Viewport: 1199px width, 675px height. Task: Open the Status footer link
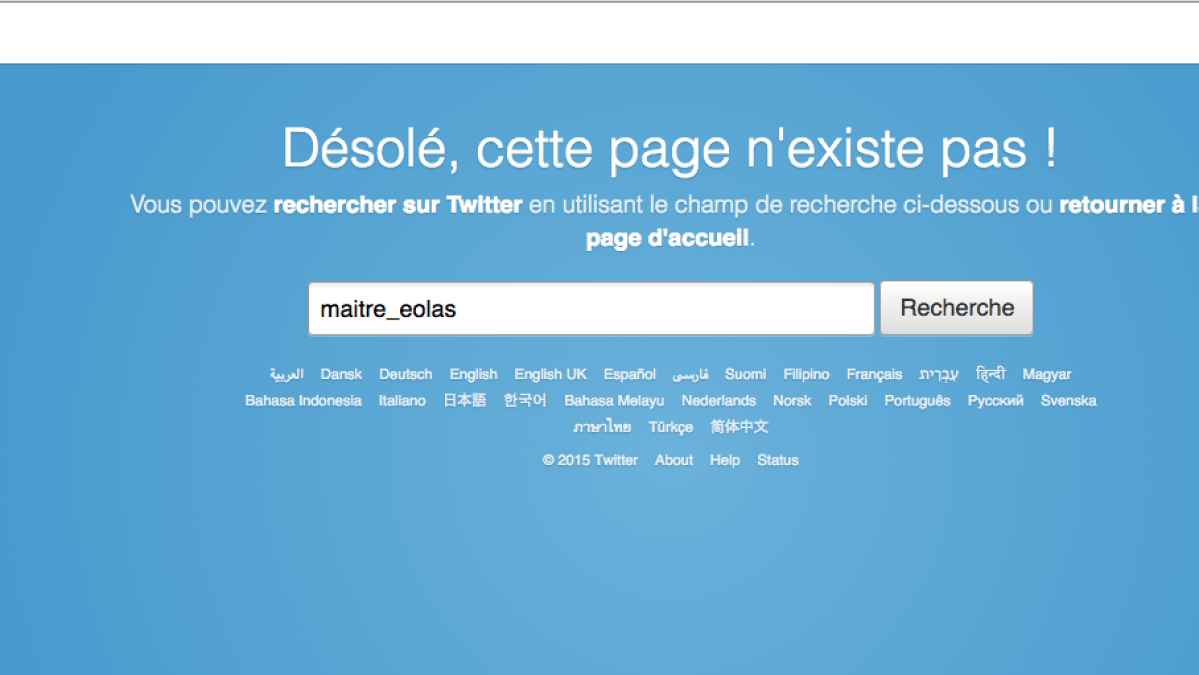click(778, 460)
